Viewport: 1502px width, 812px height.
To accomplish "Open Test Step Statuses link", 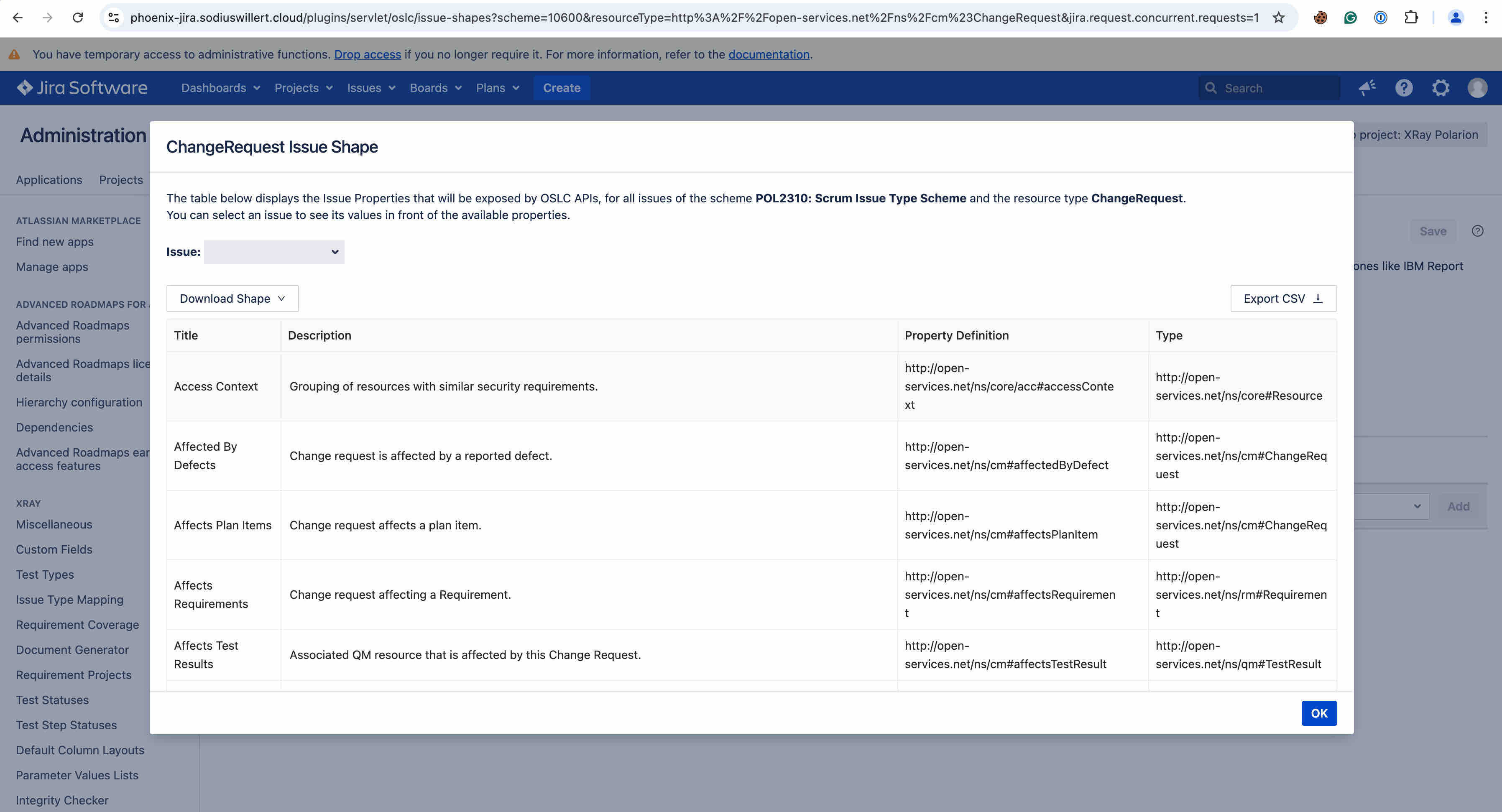I will point(66,725).
